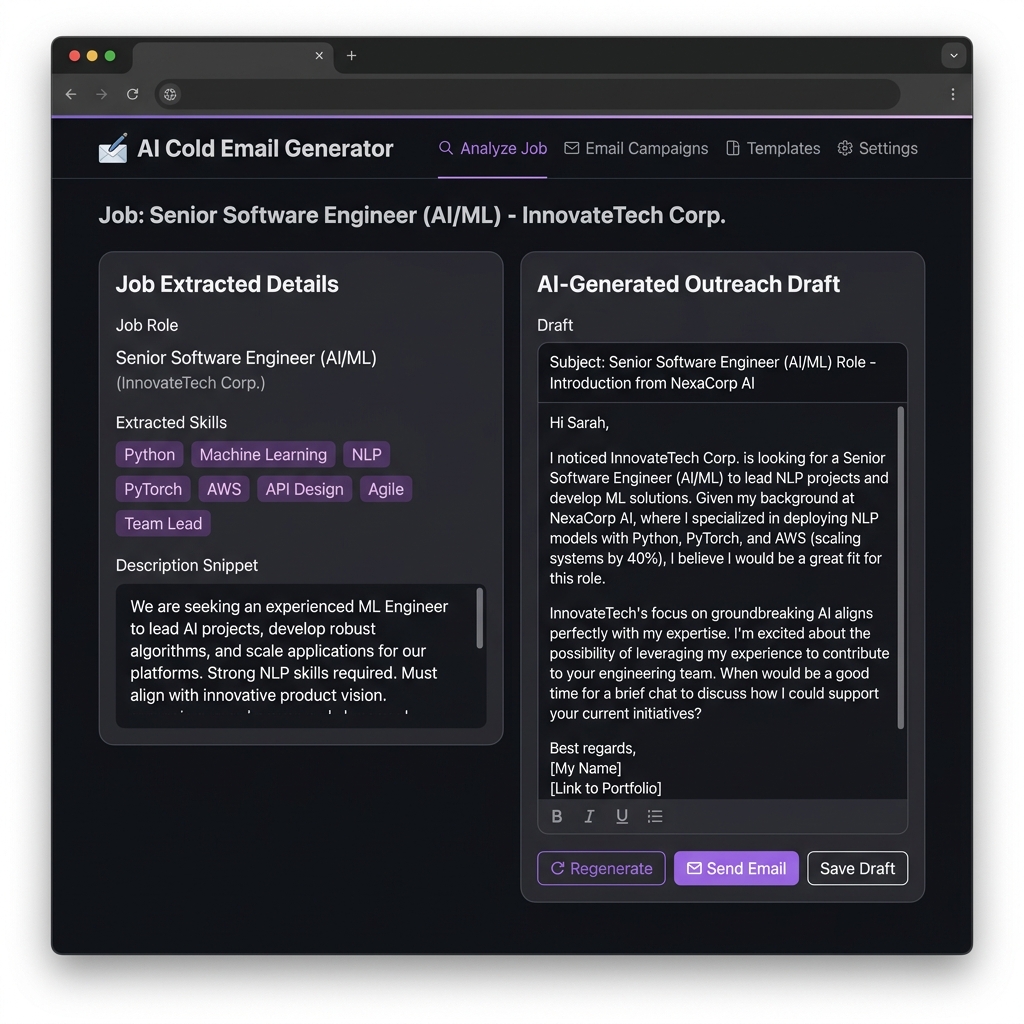
Task: Click the Description Snippet text box
Action: click(301, 656)
